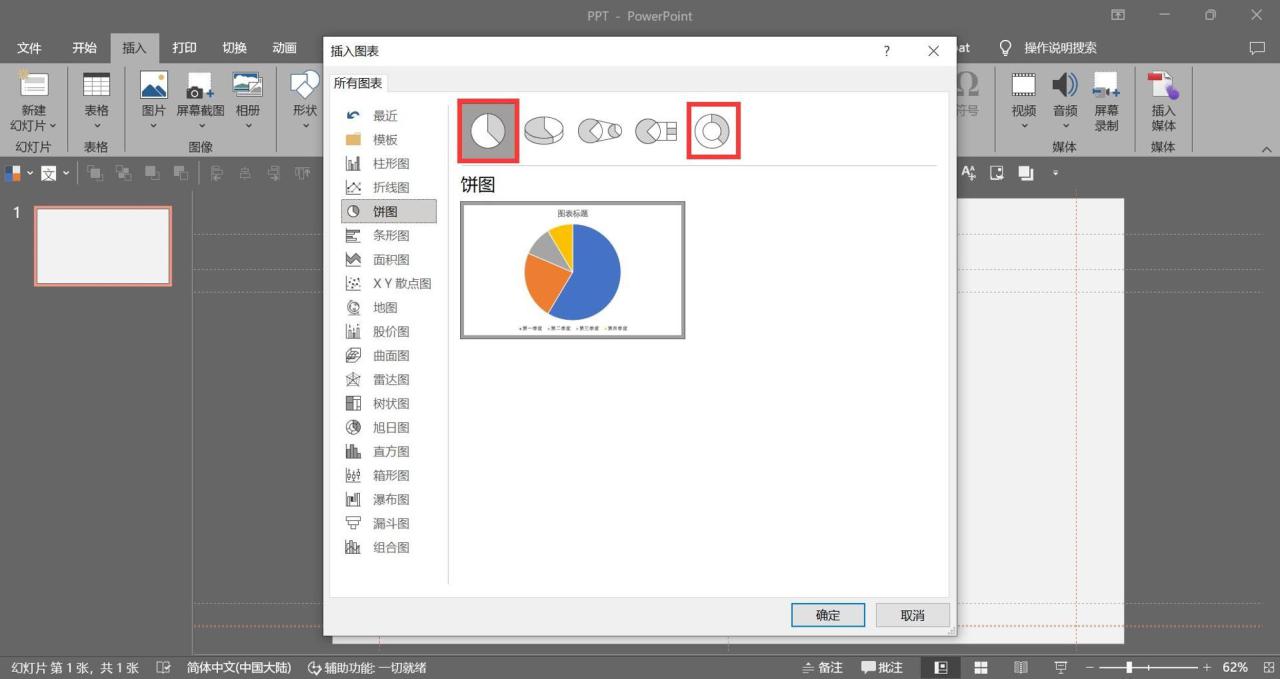
Task: Select the basic pie chart subtype
Action: (x=488, y=131)
